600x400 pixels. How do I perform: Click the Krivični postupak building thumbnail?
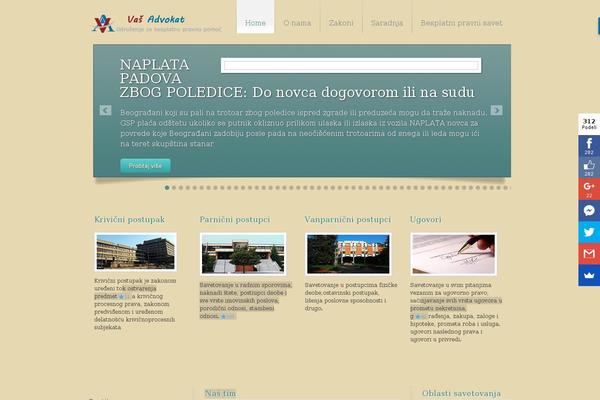[135, 252]
